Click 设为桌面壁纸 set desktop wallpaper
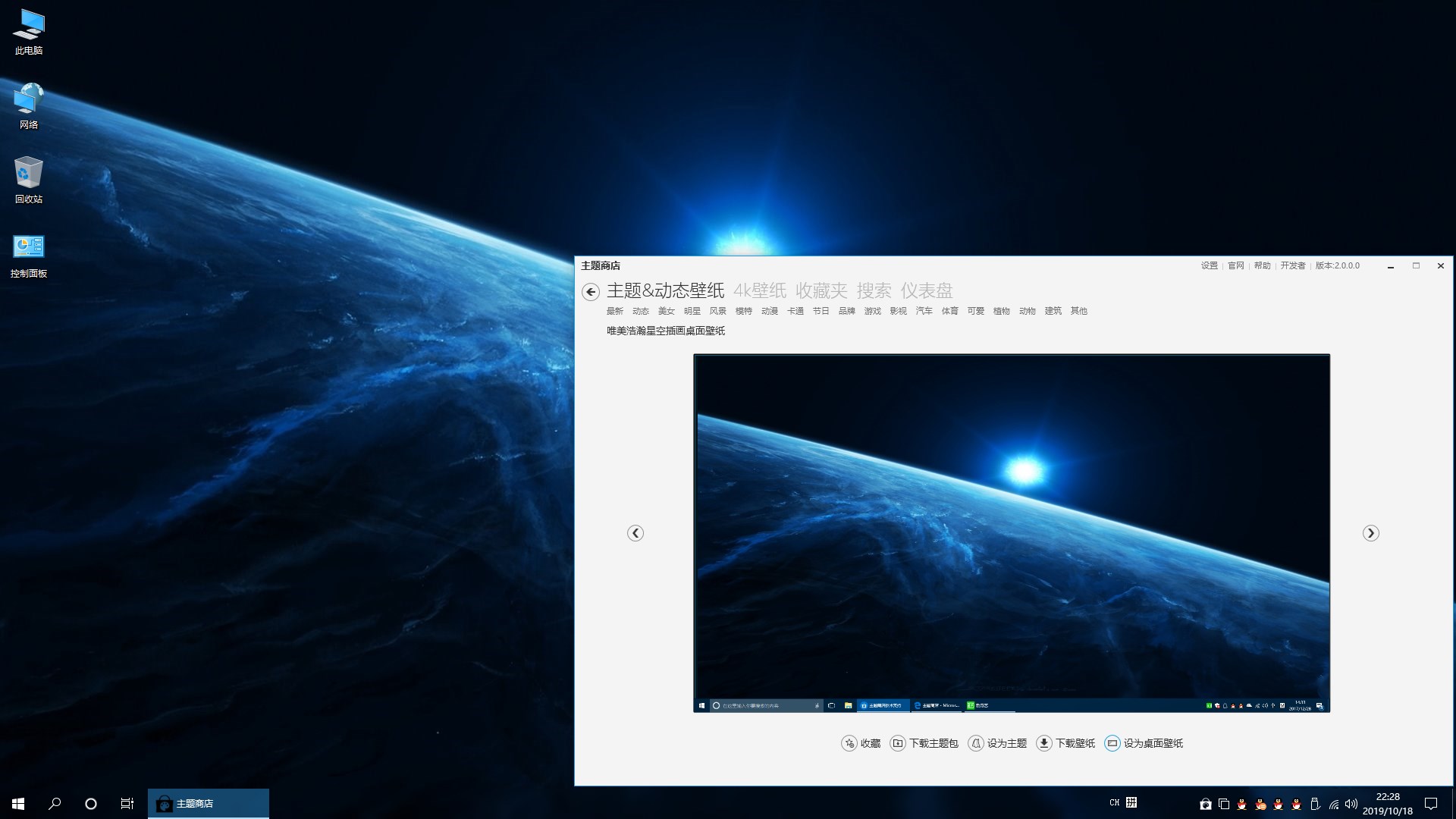1456x819 pixels. [x=1144, y=743]
